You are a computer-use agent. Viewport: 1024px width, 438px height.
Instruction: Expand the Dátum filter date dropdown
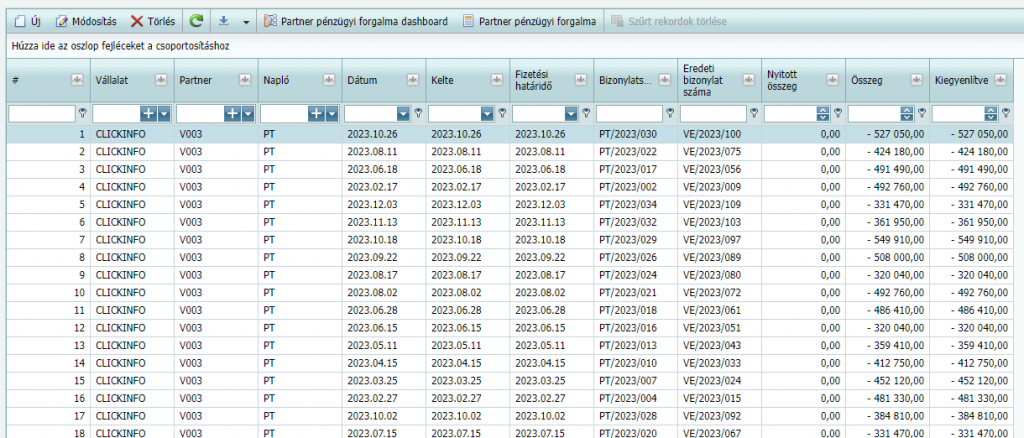(403, 114)
